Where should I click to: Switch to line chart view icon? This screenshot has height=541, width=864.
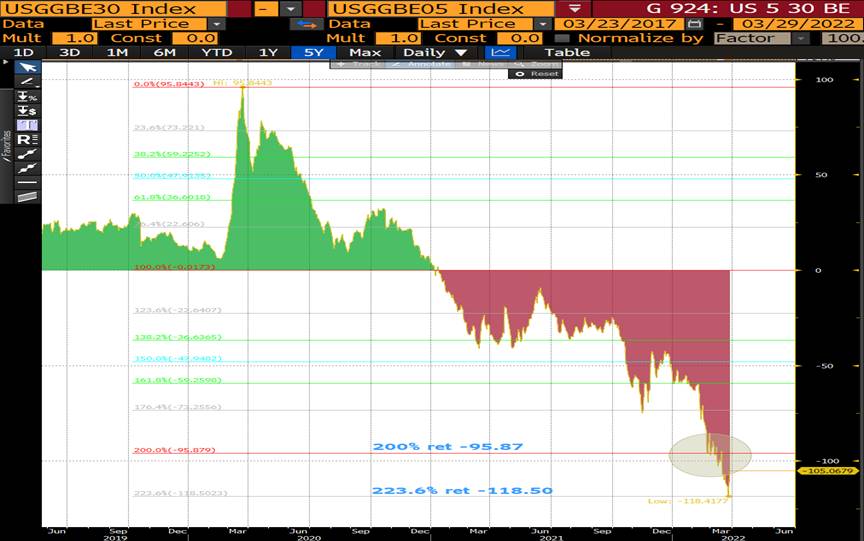click(x=500, y=52)
